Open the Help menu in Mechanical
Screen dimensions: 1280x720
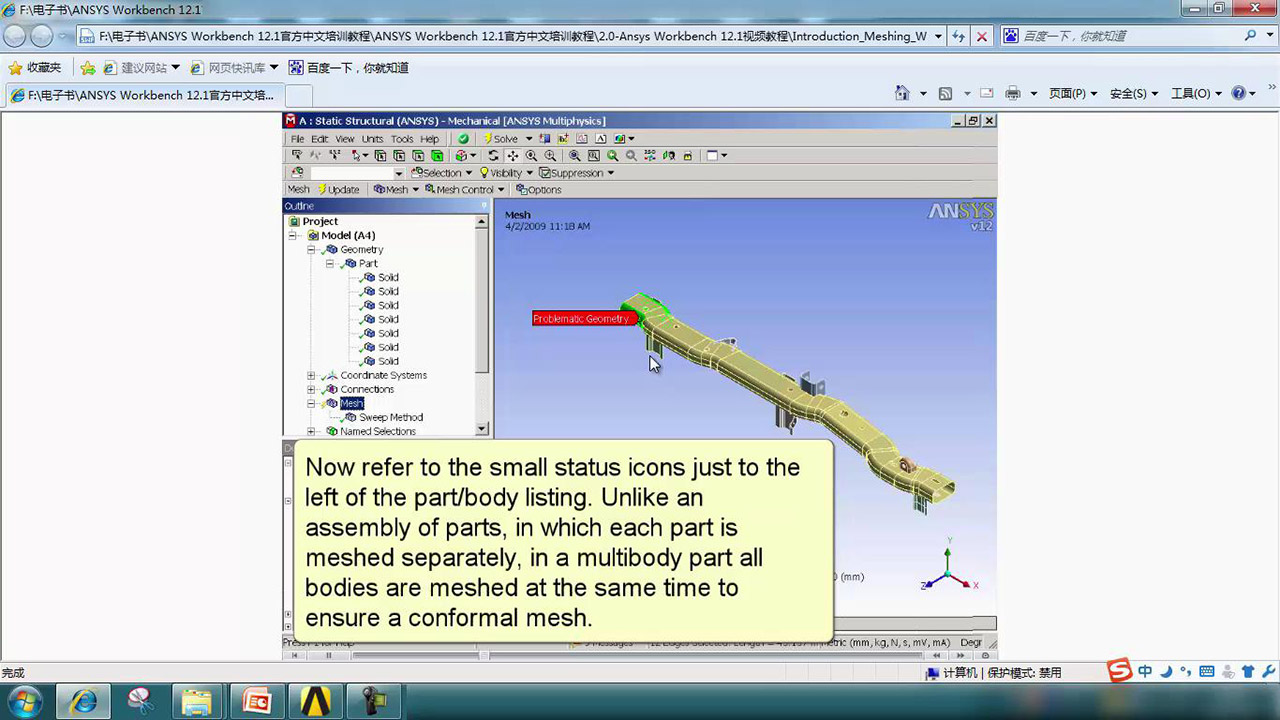click(429, 139)
